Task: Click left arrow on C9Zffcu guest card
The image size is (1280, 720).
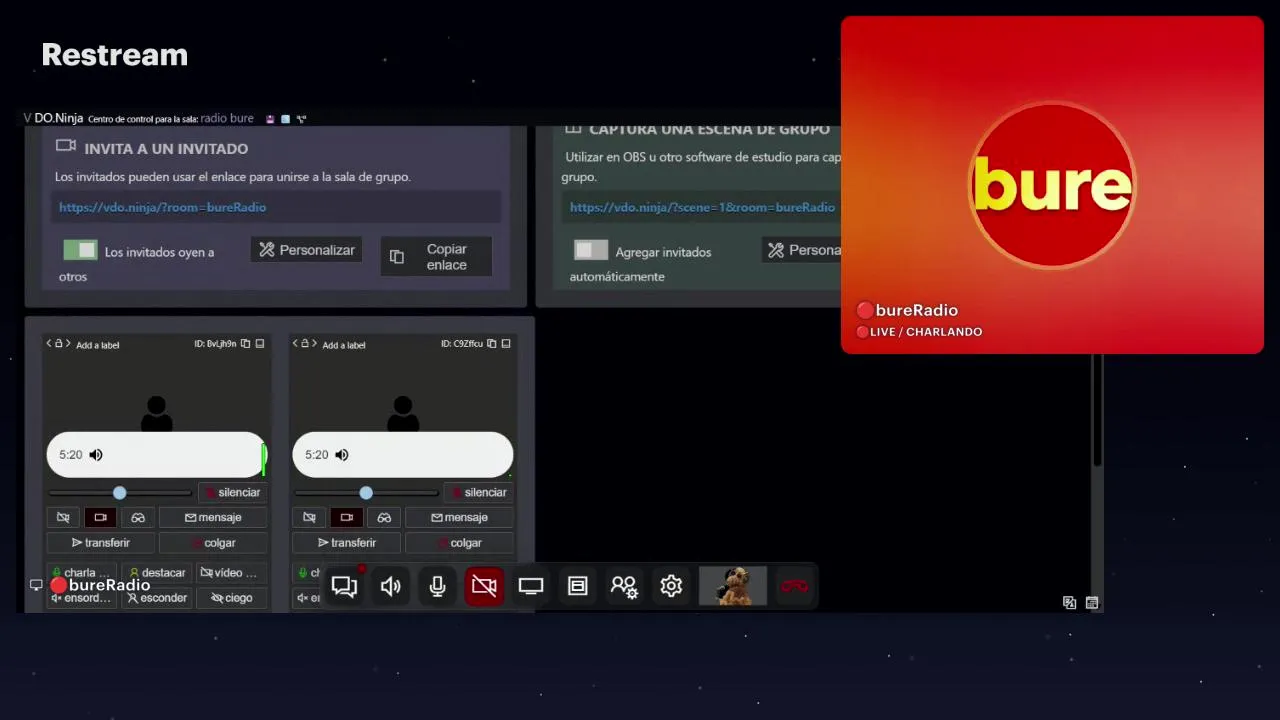Action: pyautogui.click(x=295, y=344)
